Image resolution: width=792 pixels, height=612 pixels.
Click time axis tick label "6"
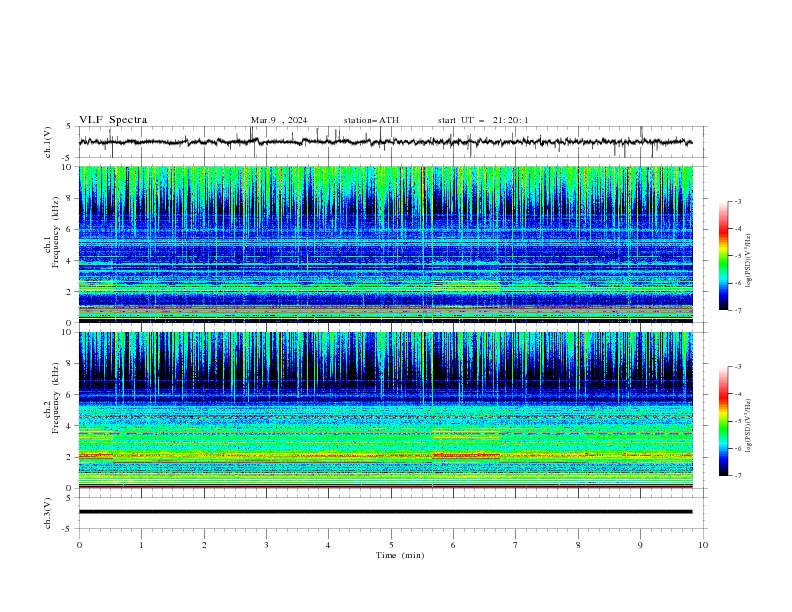[453, 545]
